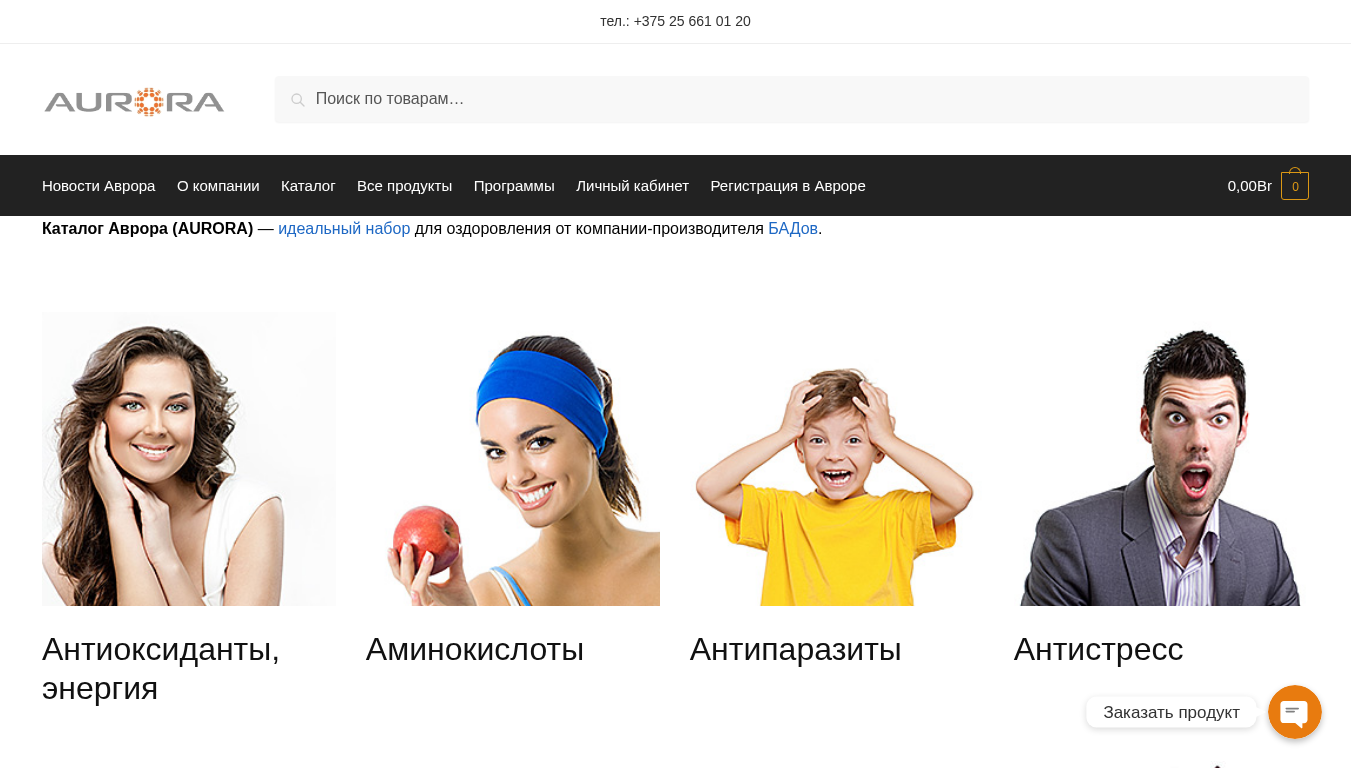Open the shopping cart bag icon
Viewport: 1366px width, 768px height.
click(1294, 185)
